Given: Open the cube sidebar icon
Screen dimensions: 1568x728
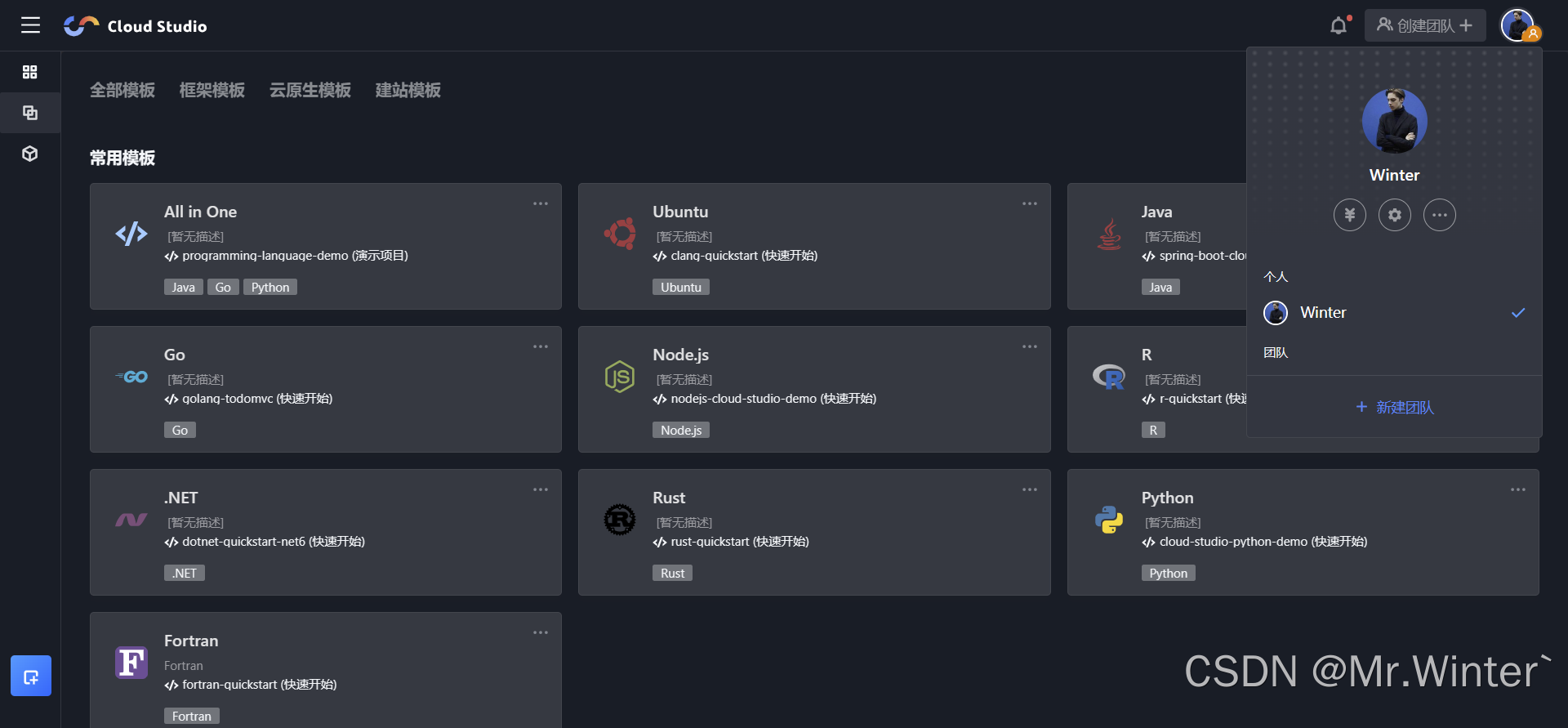Looking at the screenshot, I should 30,154.
